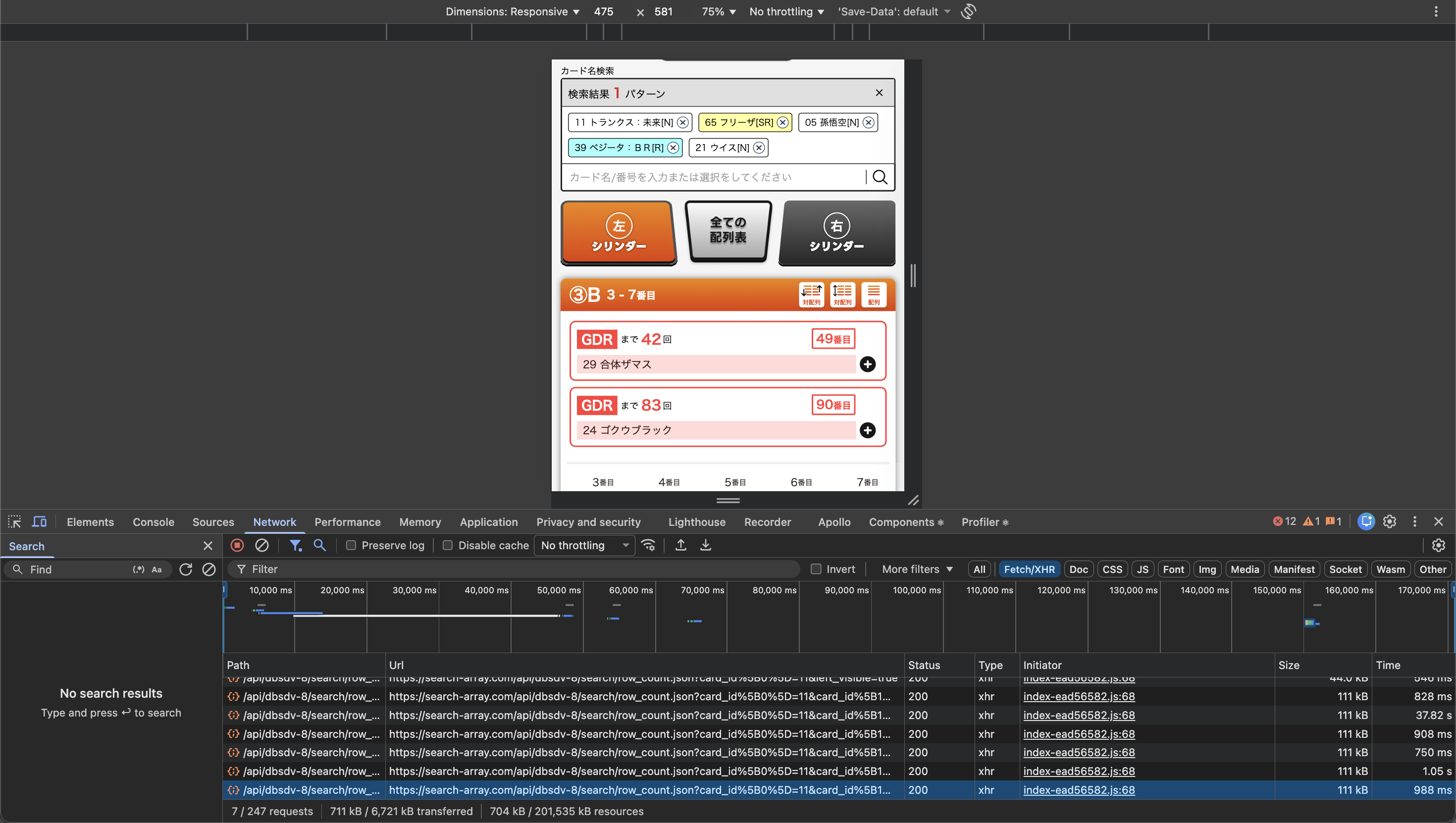
Task: Expand the More filters menu
Action: [916, 568]
